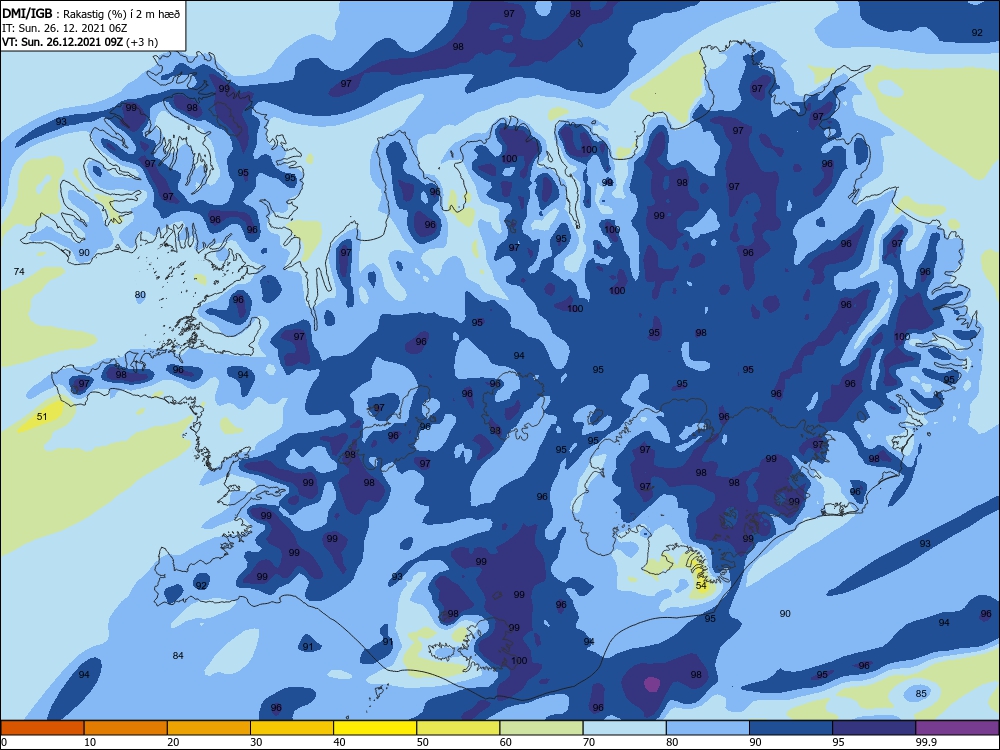Click the "54" humidity value on the map
The height and width of the screenshot is (750, 1000).
[x=701, y=585]
